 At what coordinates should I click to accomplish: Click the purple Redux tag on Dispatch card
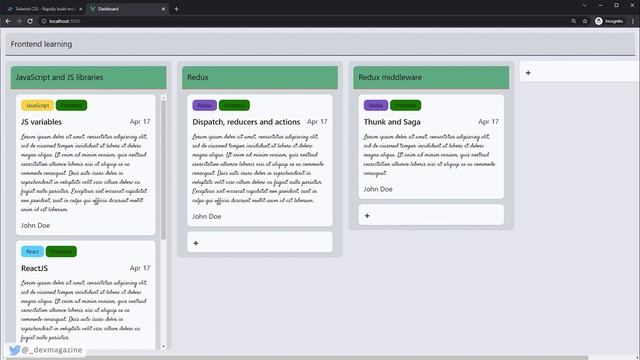tap(204, 105)
